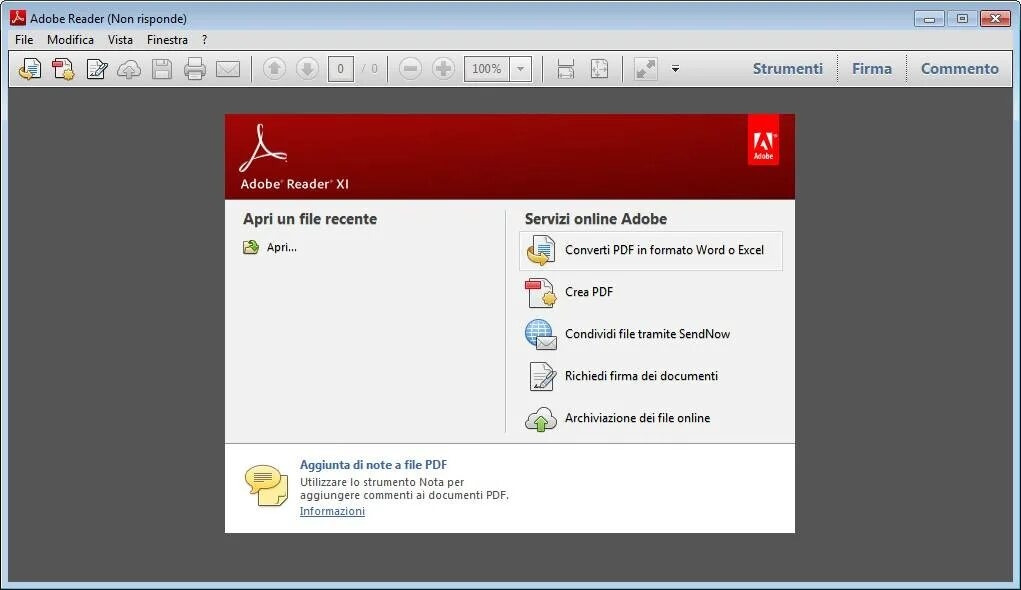Image resolution: width=1021 pixels, height=590 pixels.
Task: Minimize the Adobe Reader window
Action: pyautogui.click(x=929, y=19)
